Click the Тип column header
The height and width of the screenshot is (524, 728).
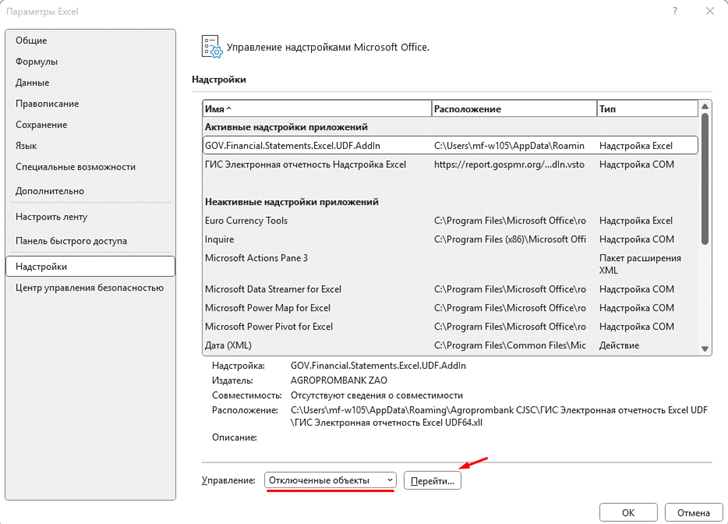click(645, 108)
